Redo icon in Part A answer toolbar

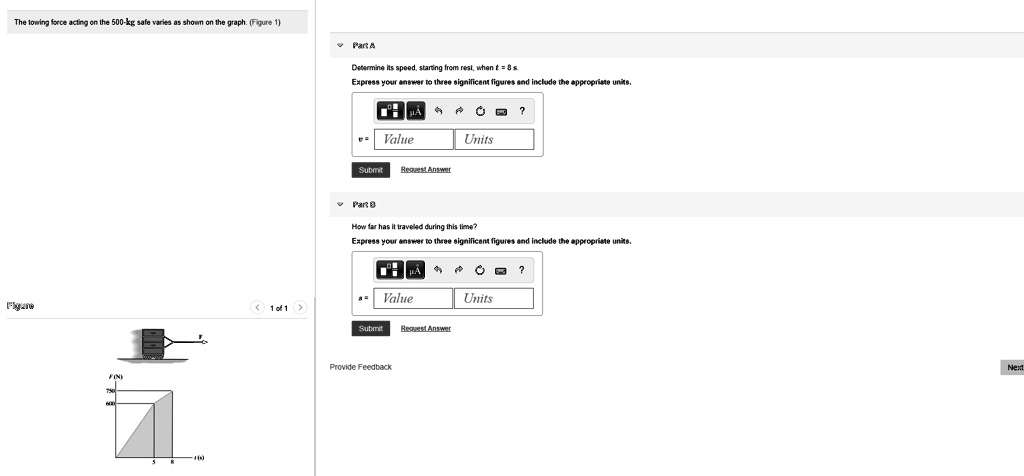click(x=459, y=112)
